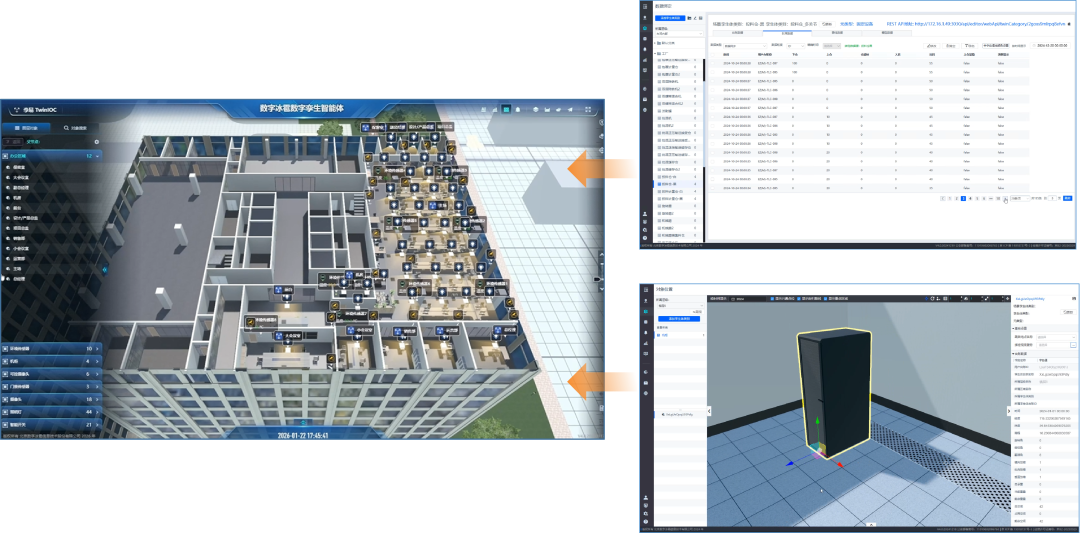
Task: Click highlighted teal icon in data table window sidebar
Action: (645, 28)
